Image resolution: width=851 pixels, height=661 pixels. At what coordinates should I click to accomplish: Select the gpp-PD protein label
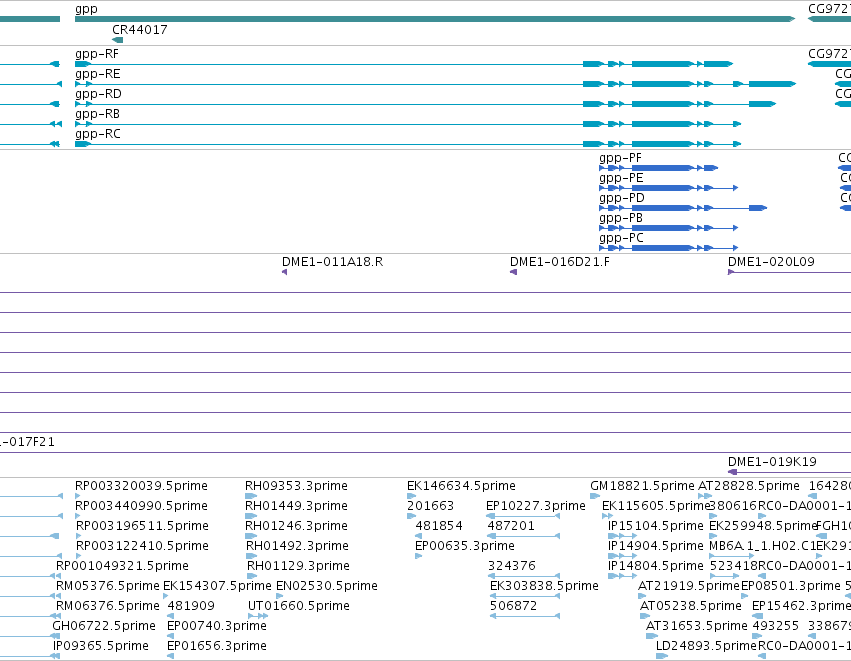point(622,198)
